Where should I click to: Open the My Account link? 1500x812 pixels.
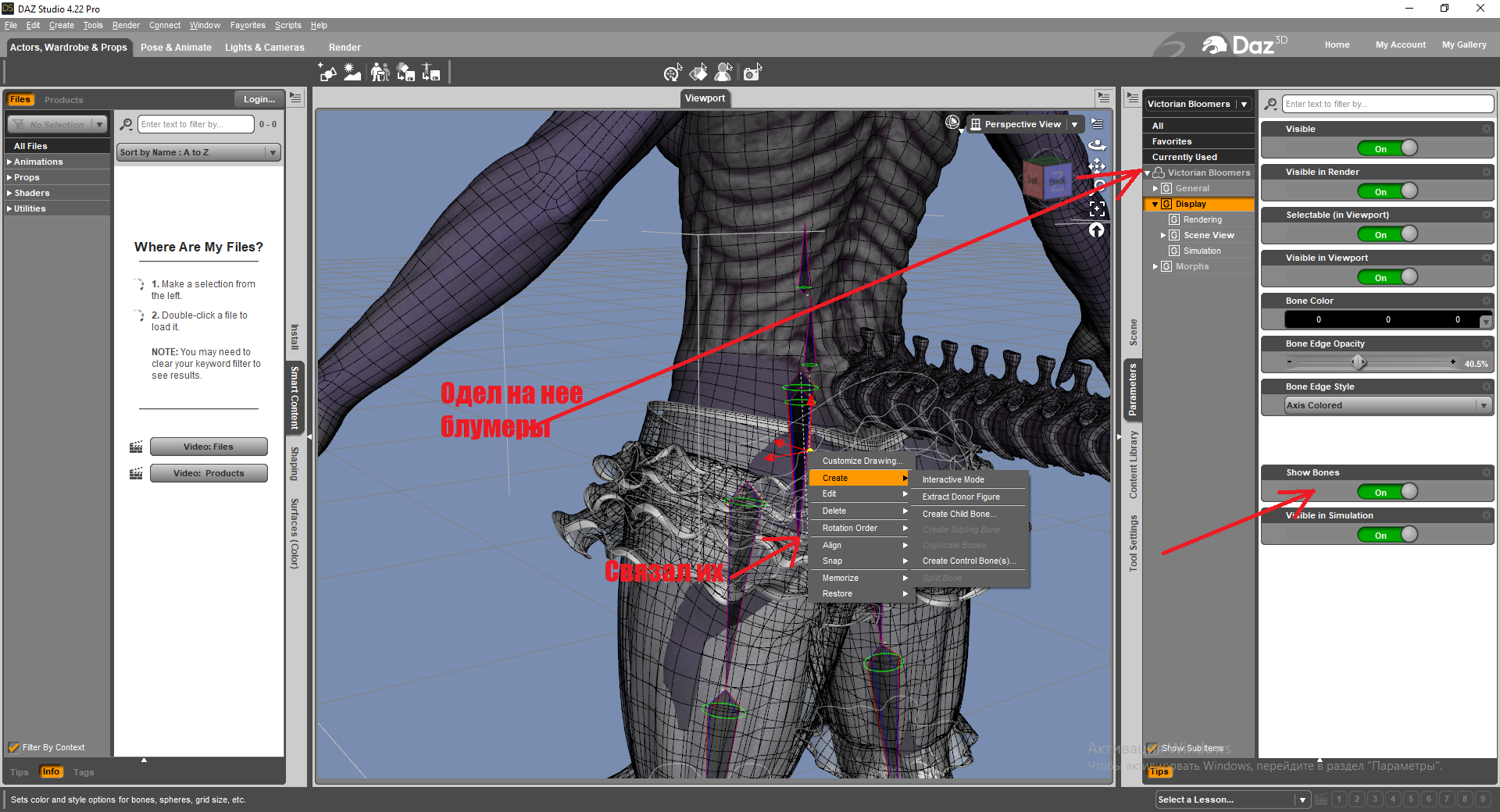click(1401, 45)
